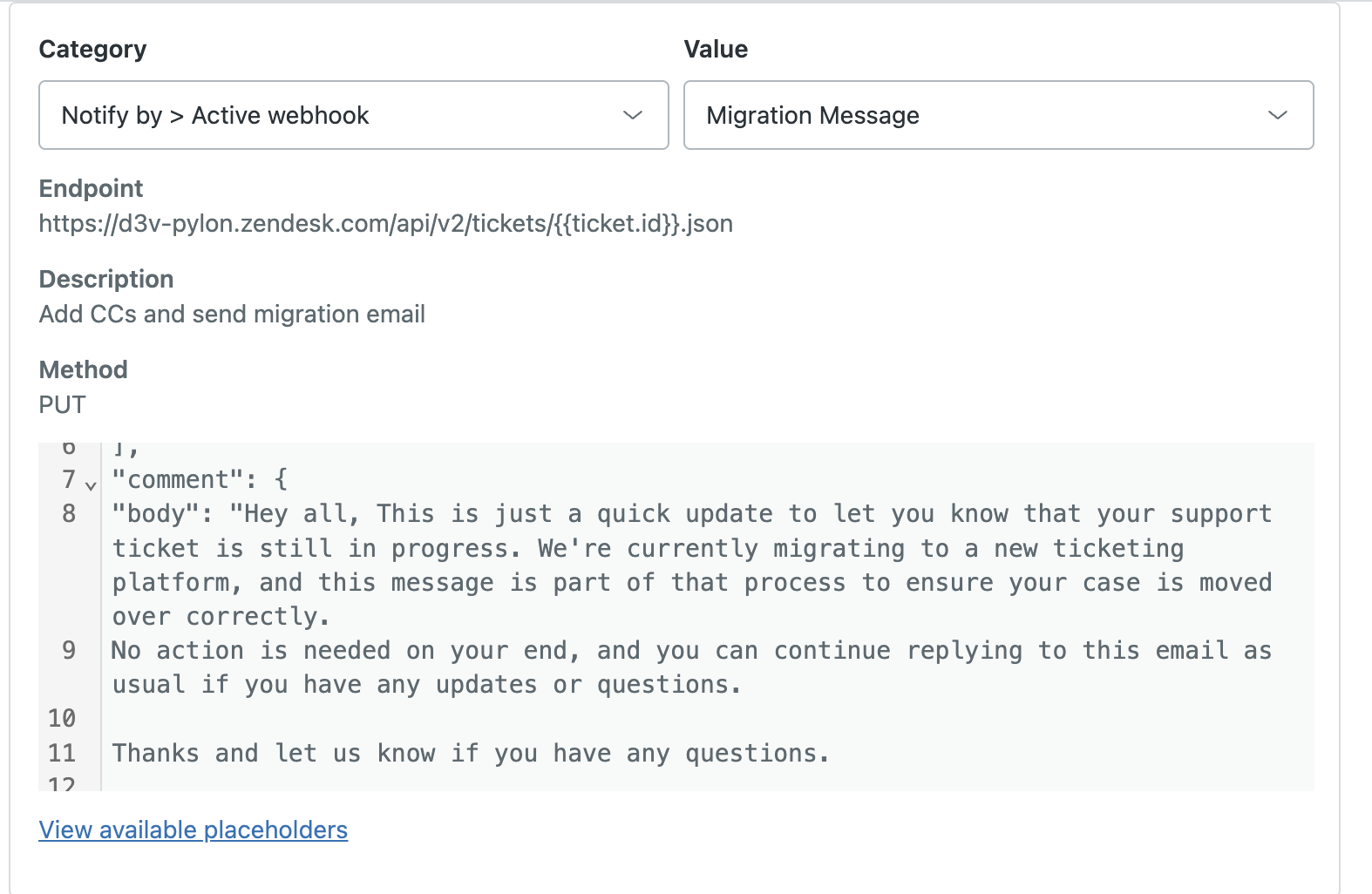Click line number 8 in the code gutter
The image size is (1372, 894).
click(69, 513)
